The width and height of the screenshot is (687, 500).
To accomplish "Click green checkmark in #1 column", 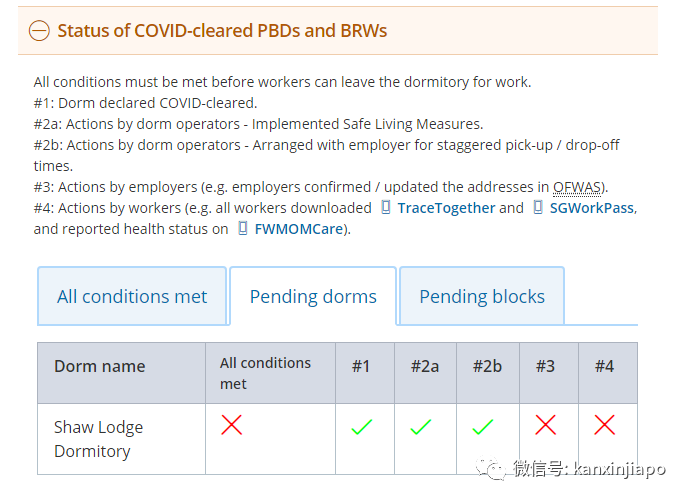I will [x=361, y=427].
